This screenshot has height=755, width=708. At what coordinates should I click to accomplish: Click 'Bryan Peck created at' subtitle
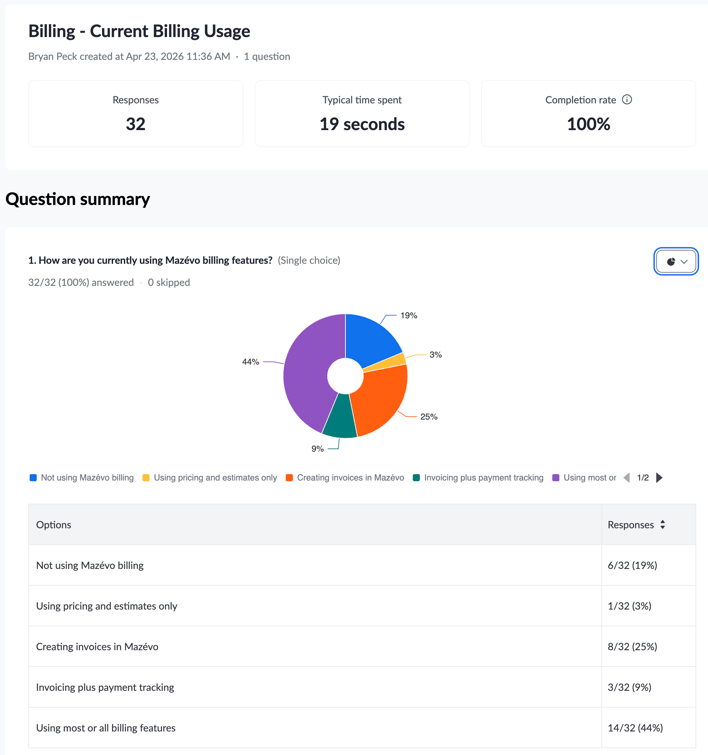pyautogui.click(x=129, y=56)
